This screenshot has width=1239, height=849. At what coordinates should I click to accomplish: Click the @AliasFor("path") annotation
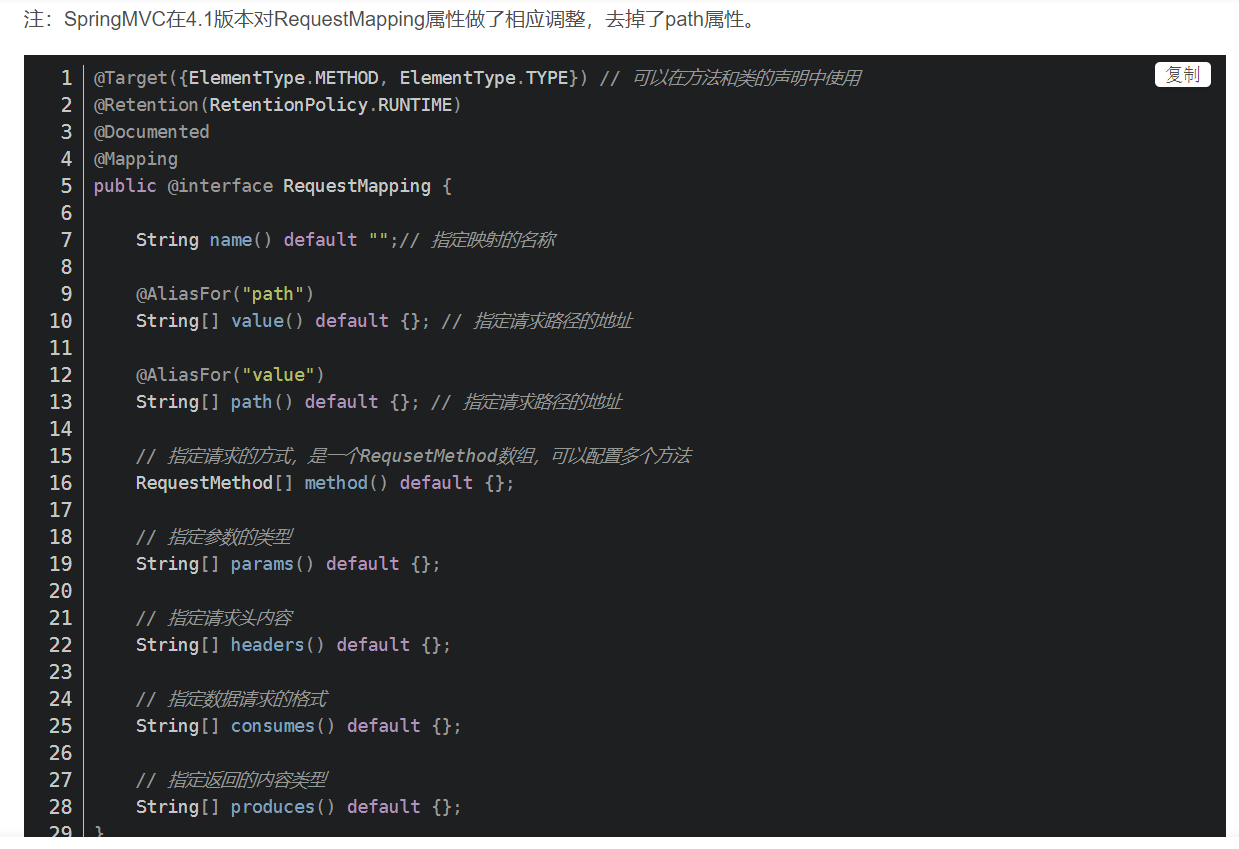[x=225, y=294]
